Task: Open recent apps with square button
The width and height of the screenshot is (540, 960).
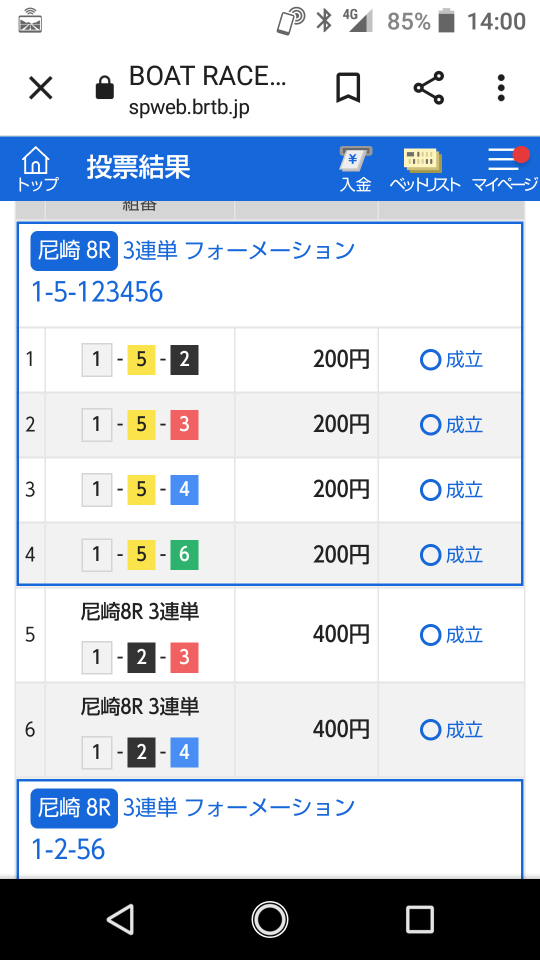Action: pyautogui.click(x=420, y=920)
